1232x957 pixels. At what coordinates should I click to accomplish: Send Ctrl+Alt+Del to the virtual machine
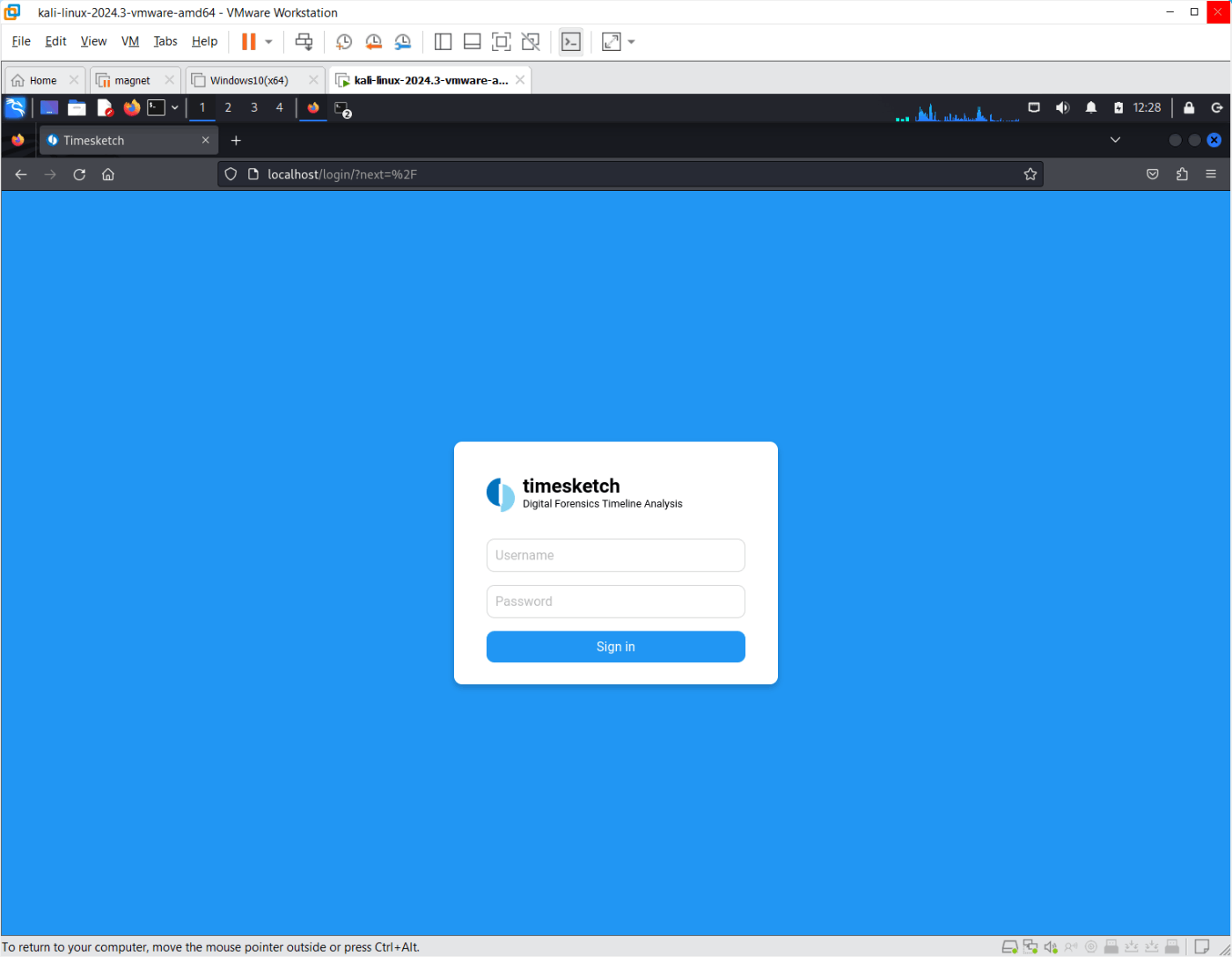pos(304,41)
